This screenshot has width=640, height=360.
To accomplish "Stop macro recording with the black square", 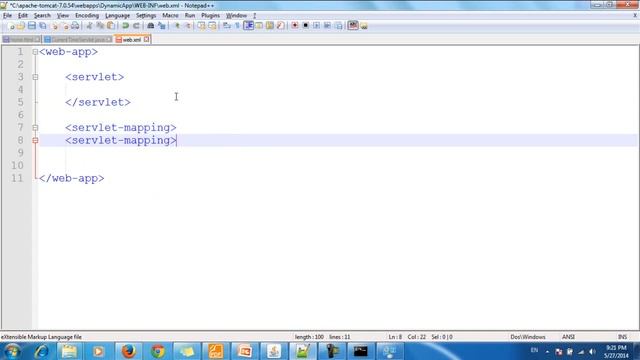I will click(305, 26).
